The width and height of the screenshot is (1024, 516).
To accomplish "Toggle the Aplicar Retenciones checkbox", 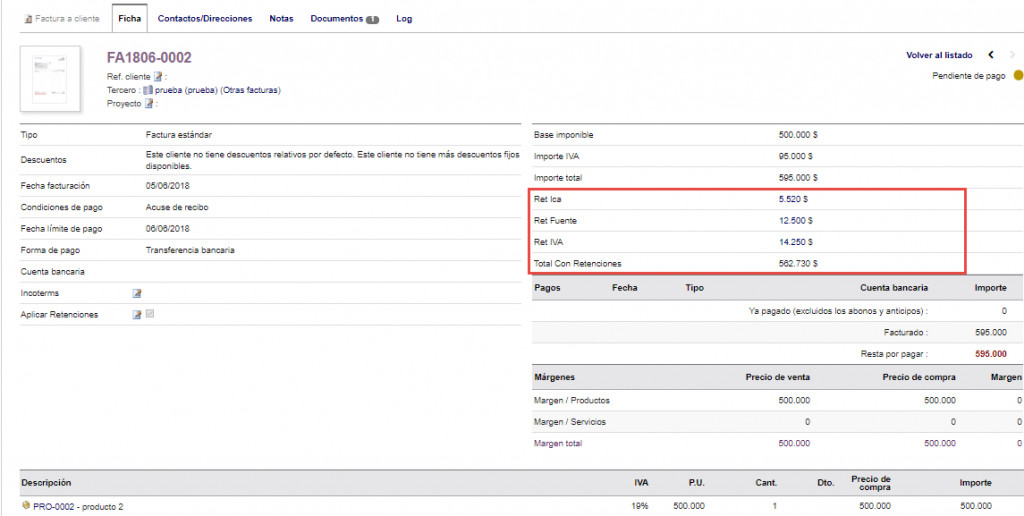I will pyautogui.click(x=151, y=314).
